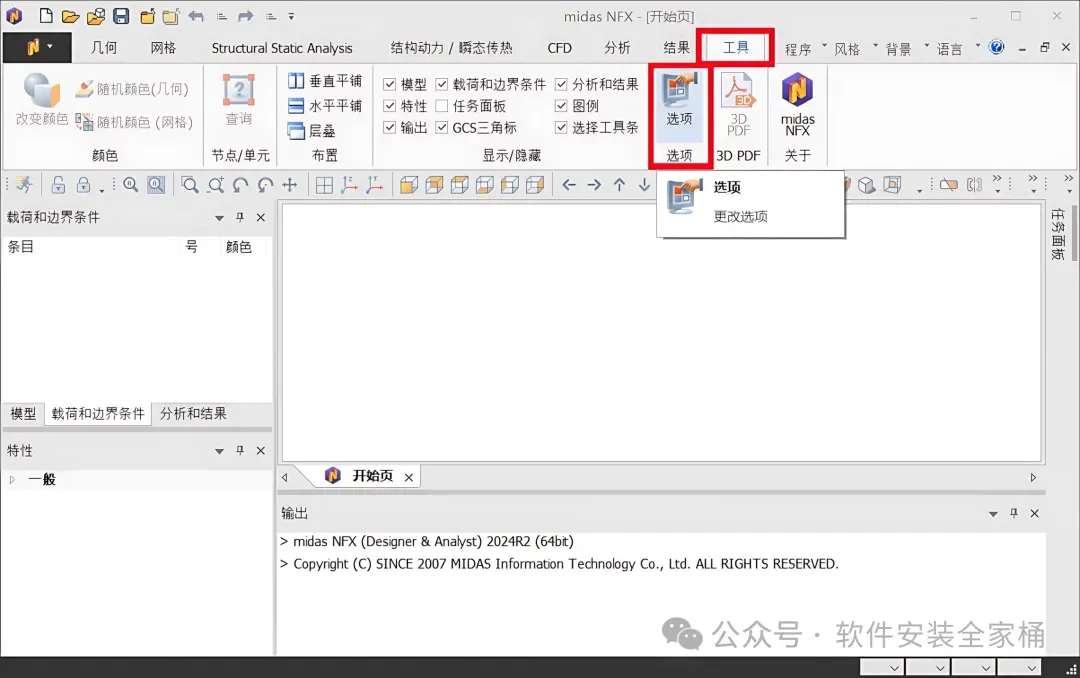The height and width of the screenshot is (678, 1080).
Task: Toggle the 选择工具条 checkbox
Action: (561, 127)
